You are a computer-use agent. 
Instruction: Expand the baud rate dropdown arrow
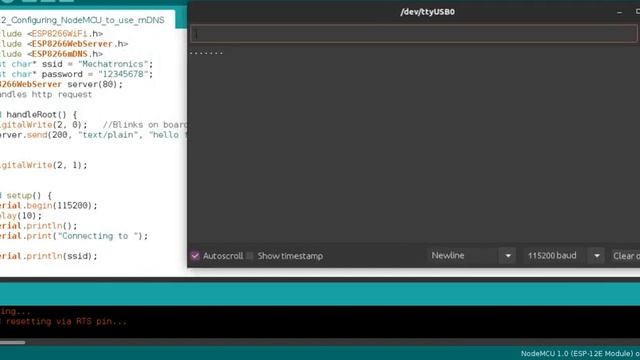(x=597, y=256)
